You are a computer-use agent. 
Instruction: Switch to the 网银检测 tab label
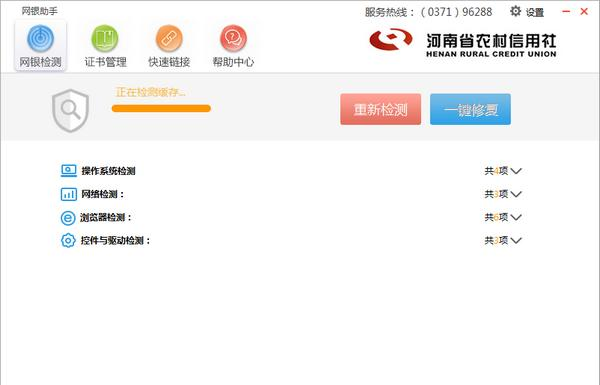pos(40,62)
